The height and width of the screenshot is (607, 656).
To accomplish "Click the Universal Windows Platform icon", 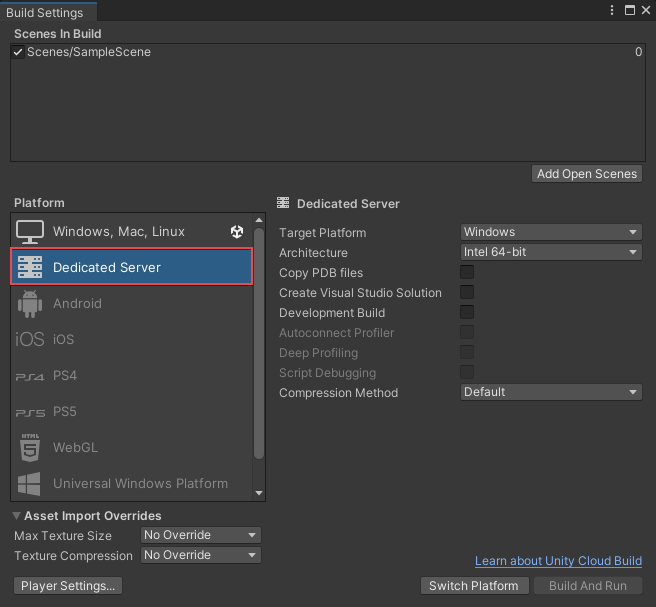I will (x=30, y=484).
